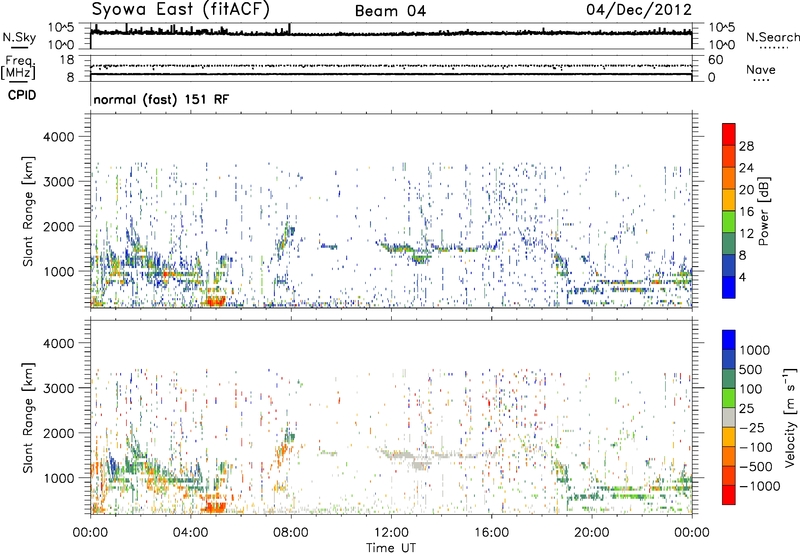Click the "-100" label on velocity colorbar

point(755,447)
